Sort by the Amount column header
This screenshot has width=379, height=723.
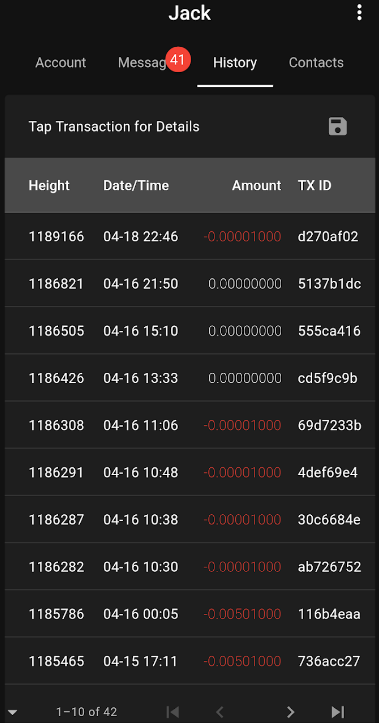point(256,185)
